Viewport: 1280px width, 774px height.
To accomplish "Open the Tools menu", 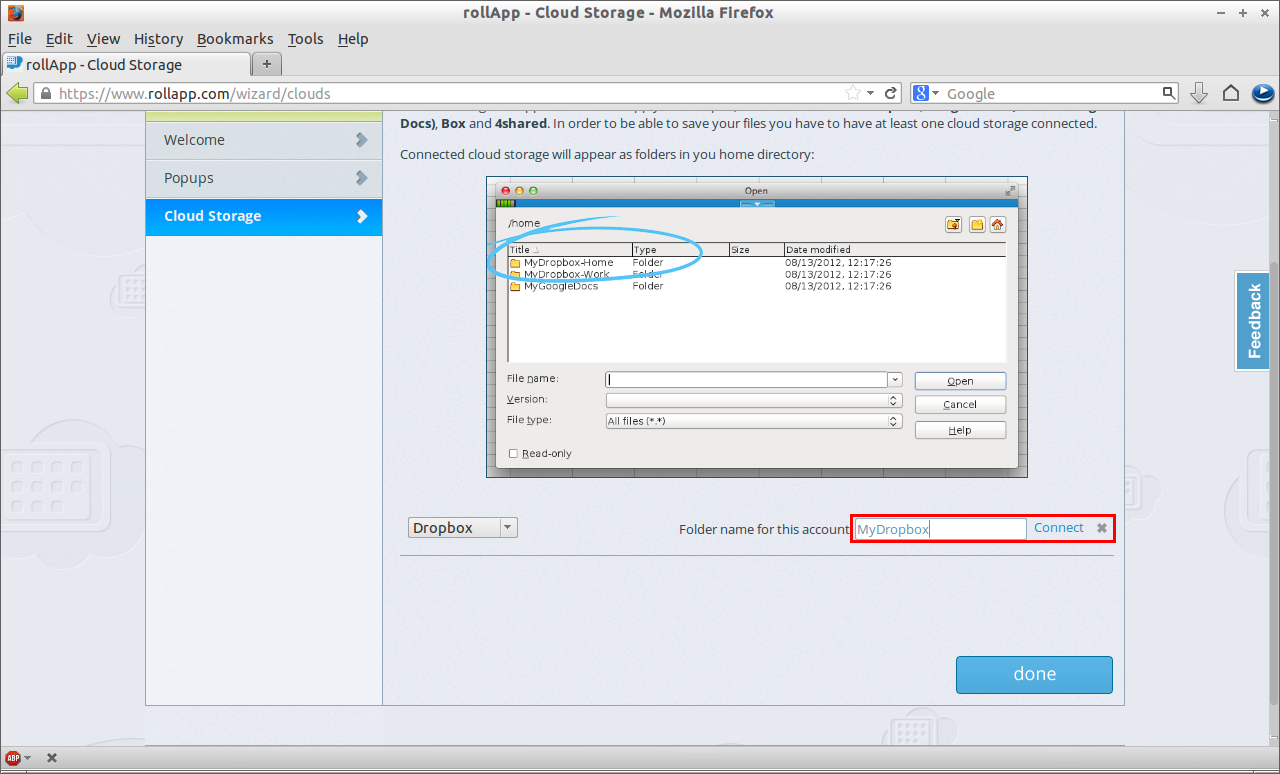I will [x=305, y=39].
